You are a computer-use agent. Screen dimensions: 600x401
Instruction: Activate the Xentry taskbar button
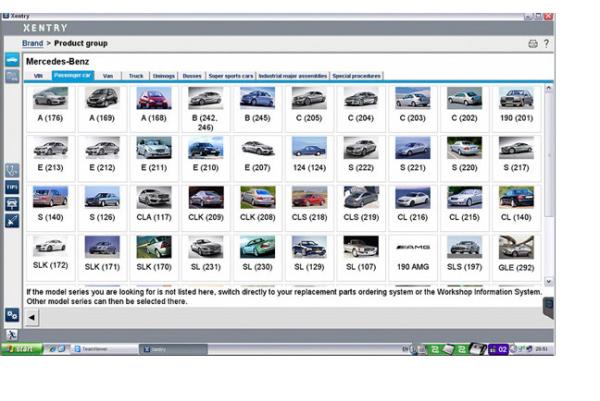(x=174, y=349)
